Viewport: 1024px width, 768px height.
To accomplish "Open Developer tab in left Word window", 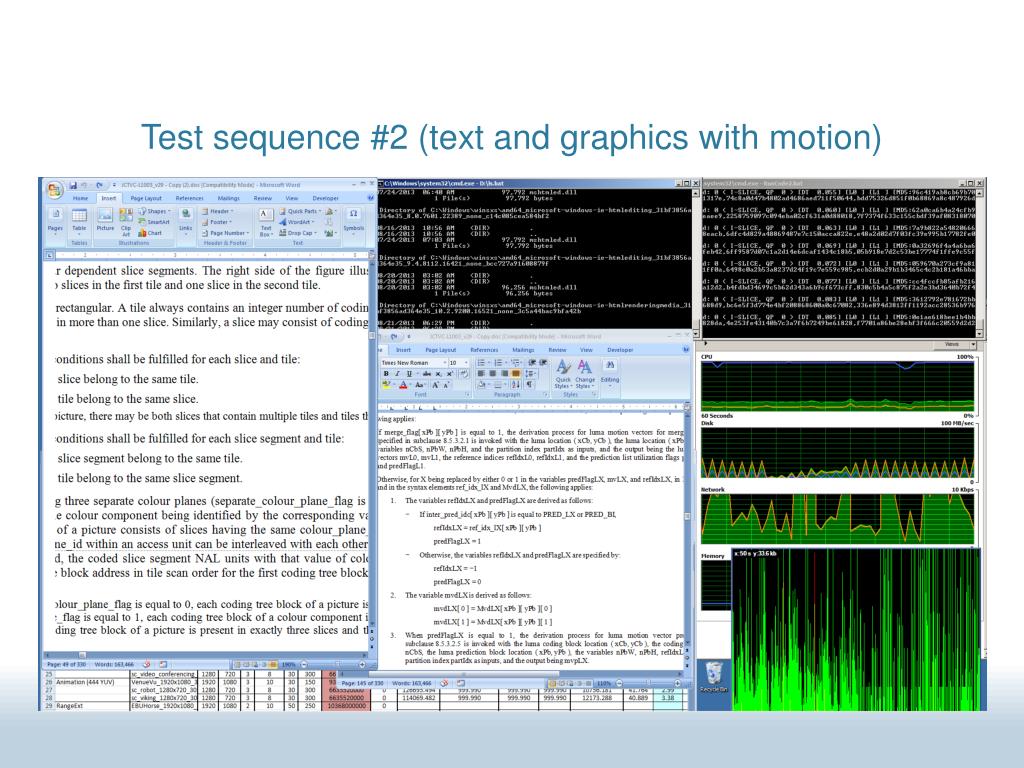I will pyautogui.click(x=325, y=198).
